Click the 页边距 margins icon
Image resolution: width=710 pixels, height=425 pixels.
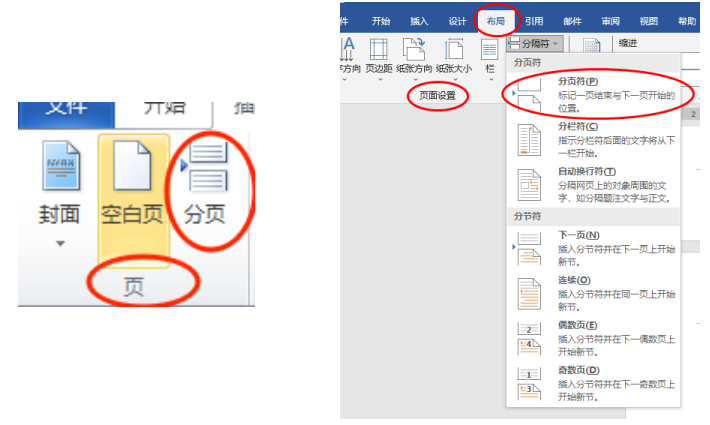click(379, 49)
